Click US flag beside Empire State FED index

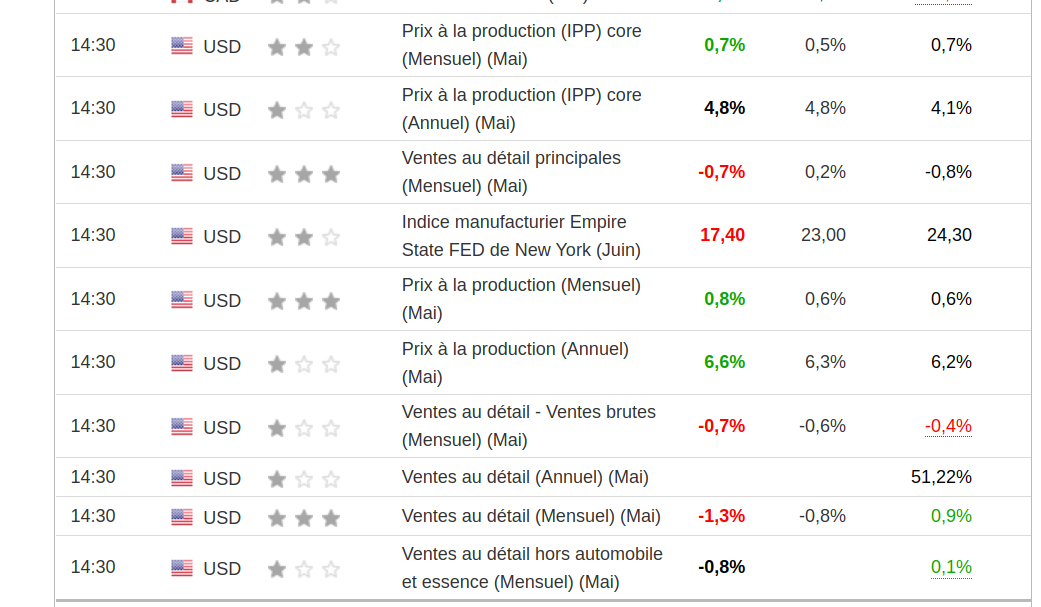[181, 236]
